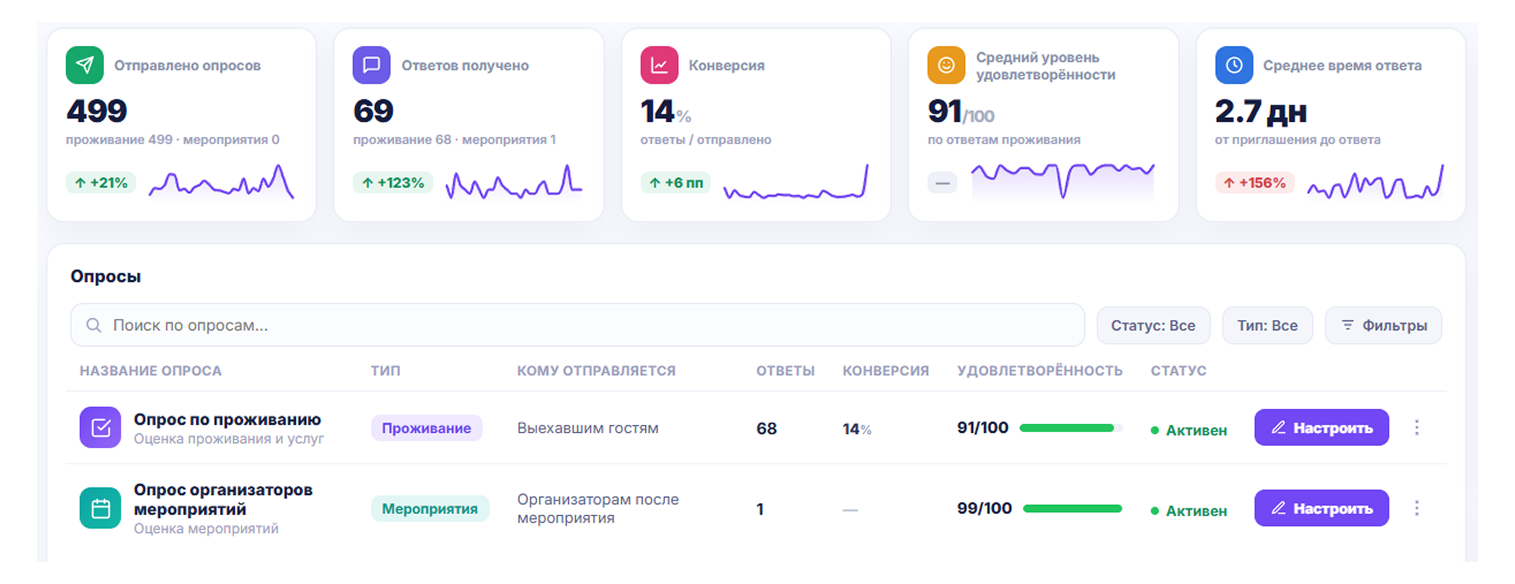Click the Отправлено опросов sparkline chart
Image resolution: width=1515 pixels, height=584 pixels.
point(221,182)
